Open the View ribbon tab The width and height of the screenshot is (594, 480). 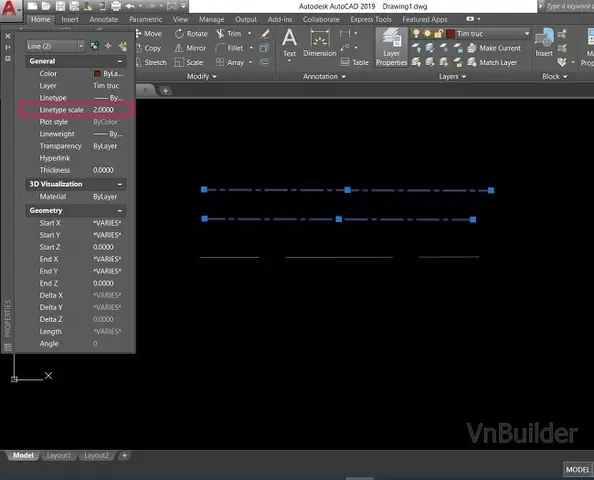click(x=180, y=19)
